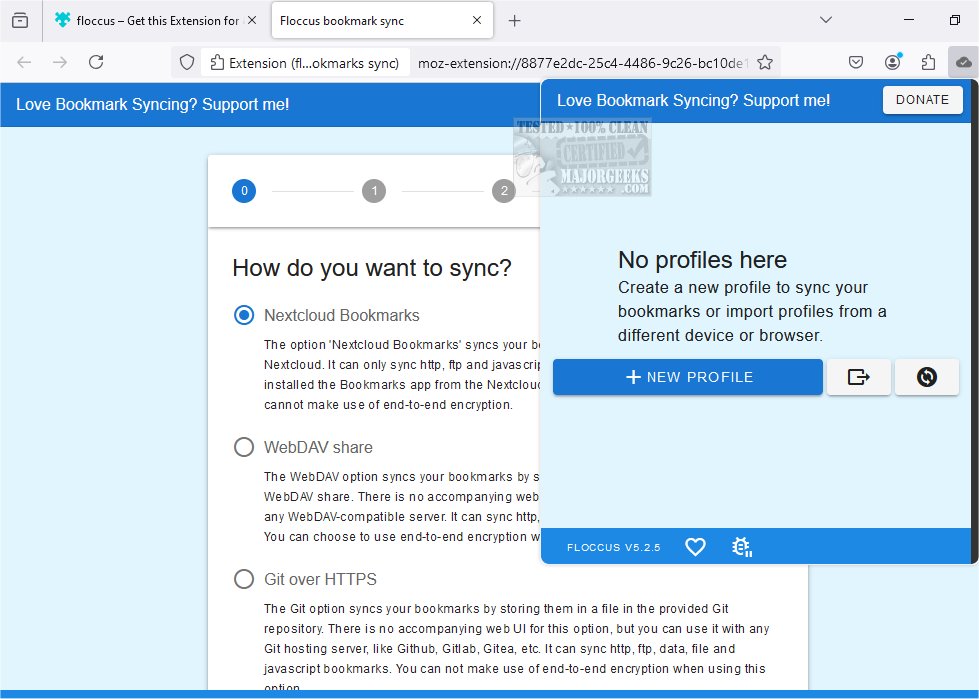The width and height of the screenshot is (979, 699).
Task: Close the Floccus bookmark sync tab
Action: pos(477,20)
